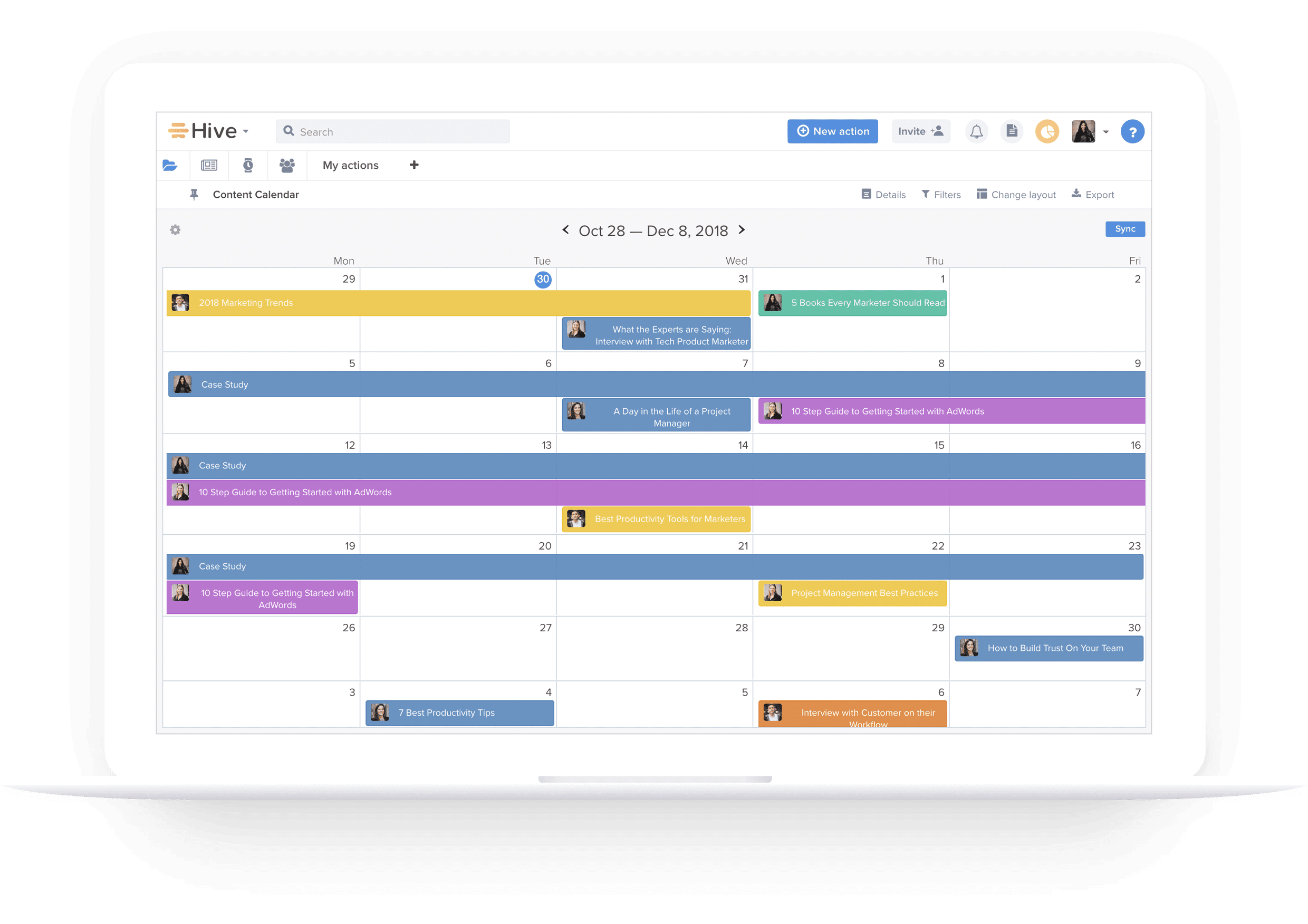Click the add new tab plus icon

click(x=412, y=164)
